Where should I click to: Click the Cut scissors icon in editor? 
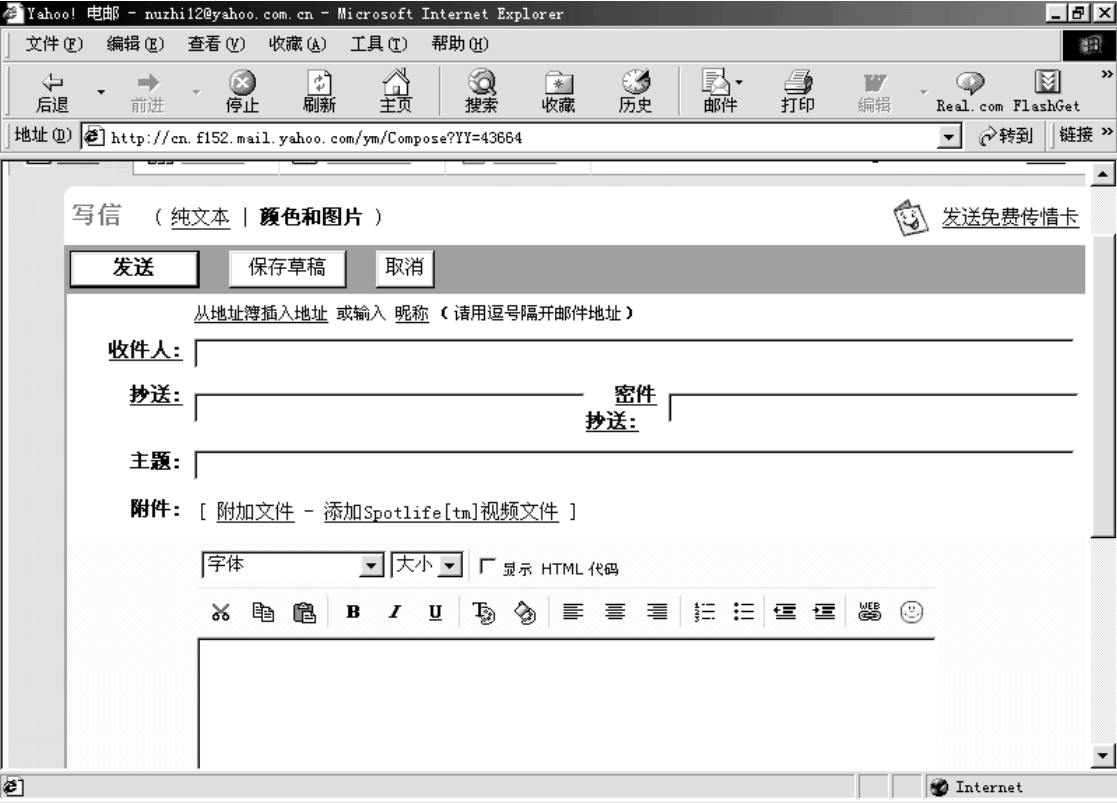pos(221,612)
